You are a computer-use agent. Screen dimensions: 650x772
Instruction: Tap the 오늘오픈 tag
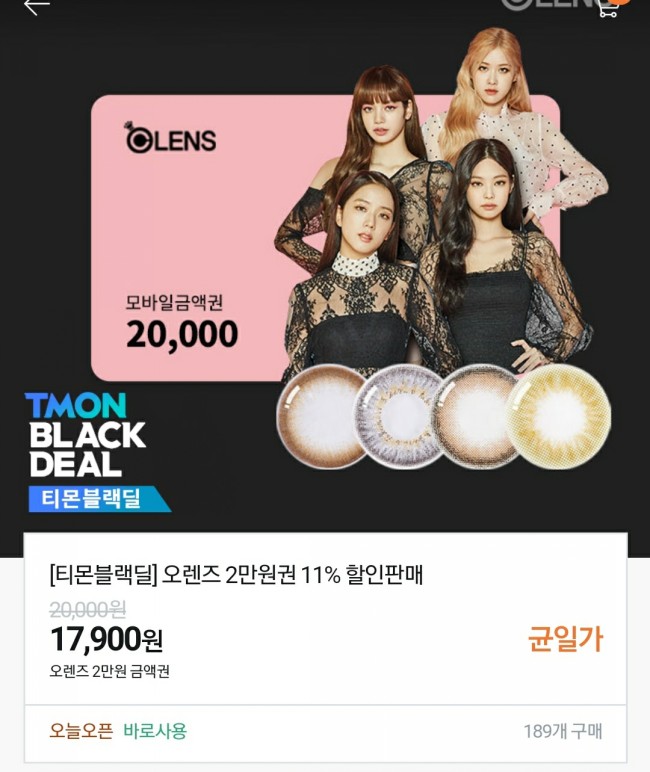click(81, 731)
